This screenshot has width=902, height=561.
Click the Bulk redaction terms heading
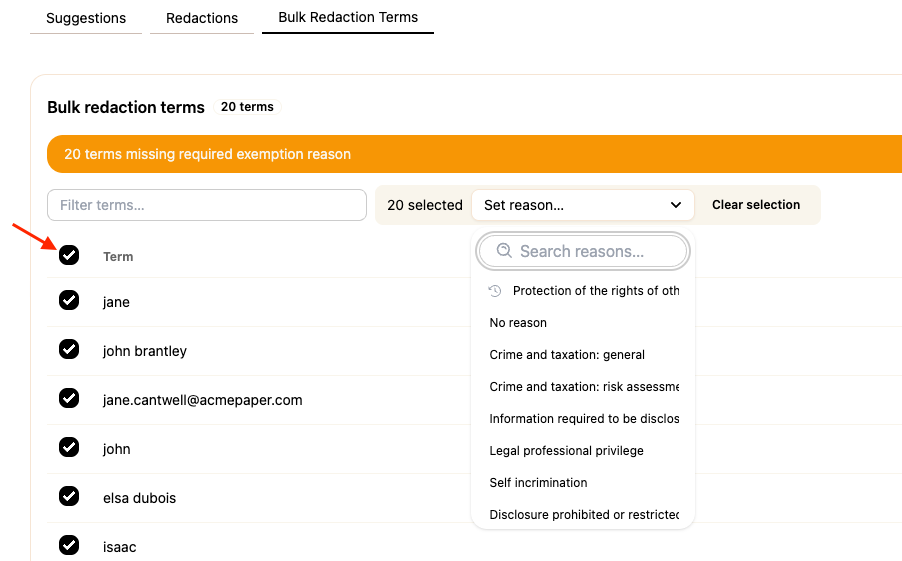(x=126, y=107)
